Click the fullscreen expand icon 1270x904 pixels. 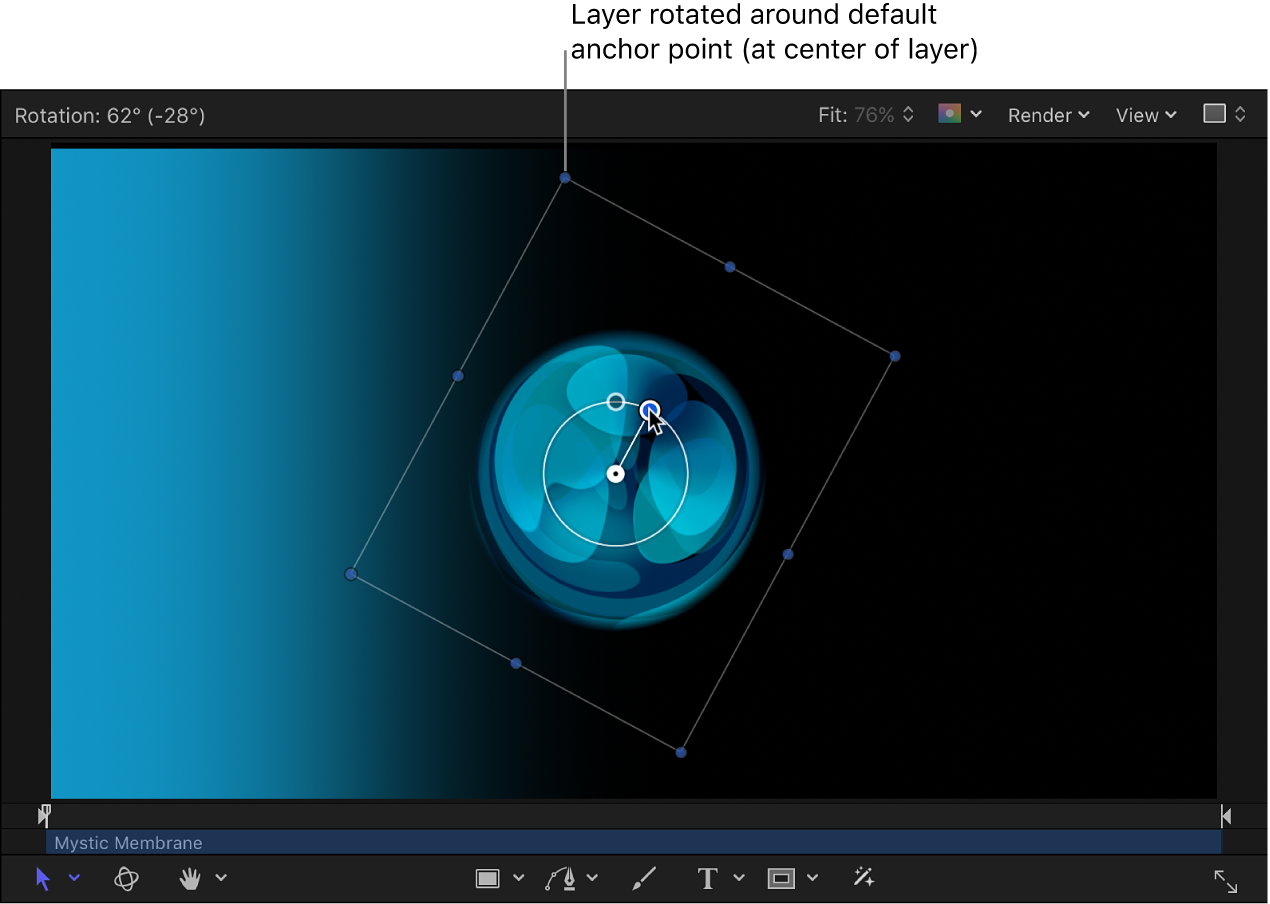1226,881
